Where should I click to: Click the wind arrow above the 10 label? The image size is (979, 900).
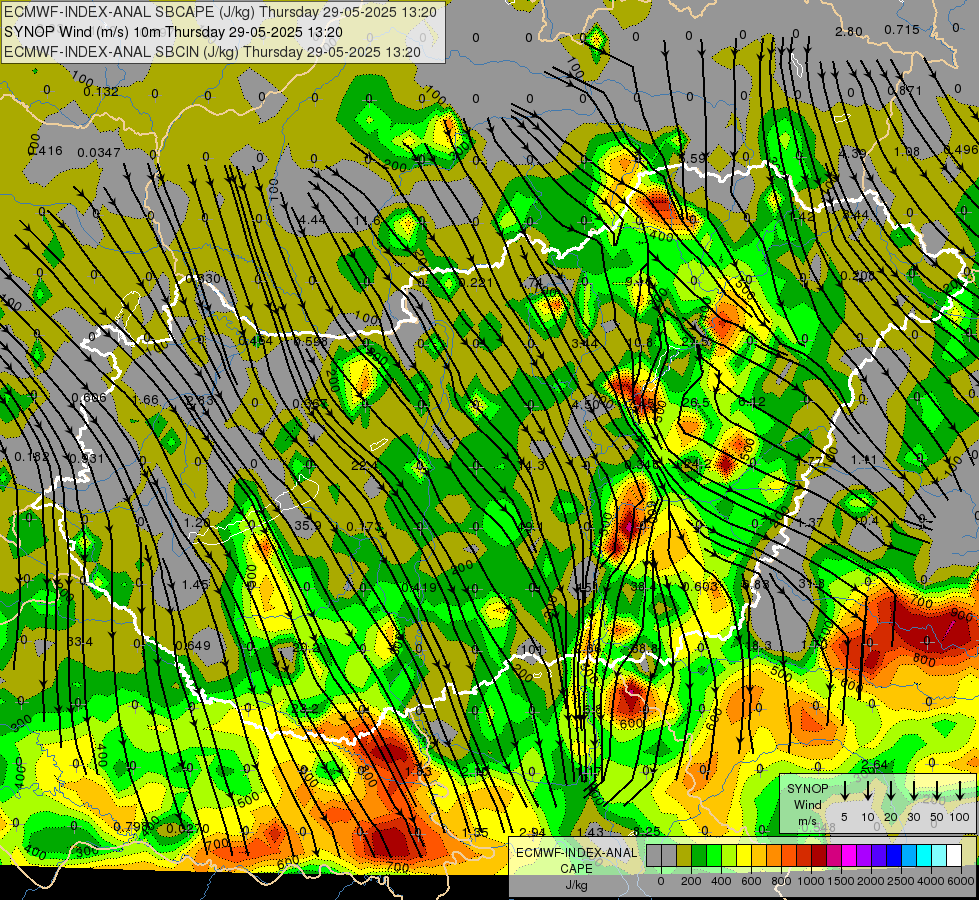(x=868, y=790)
